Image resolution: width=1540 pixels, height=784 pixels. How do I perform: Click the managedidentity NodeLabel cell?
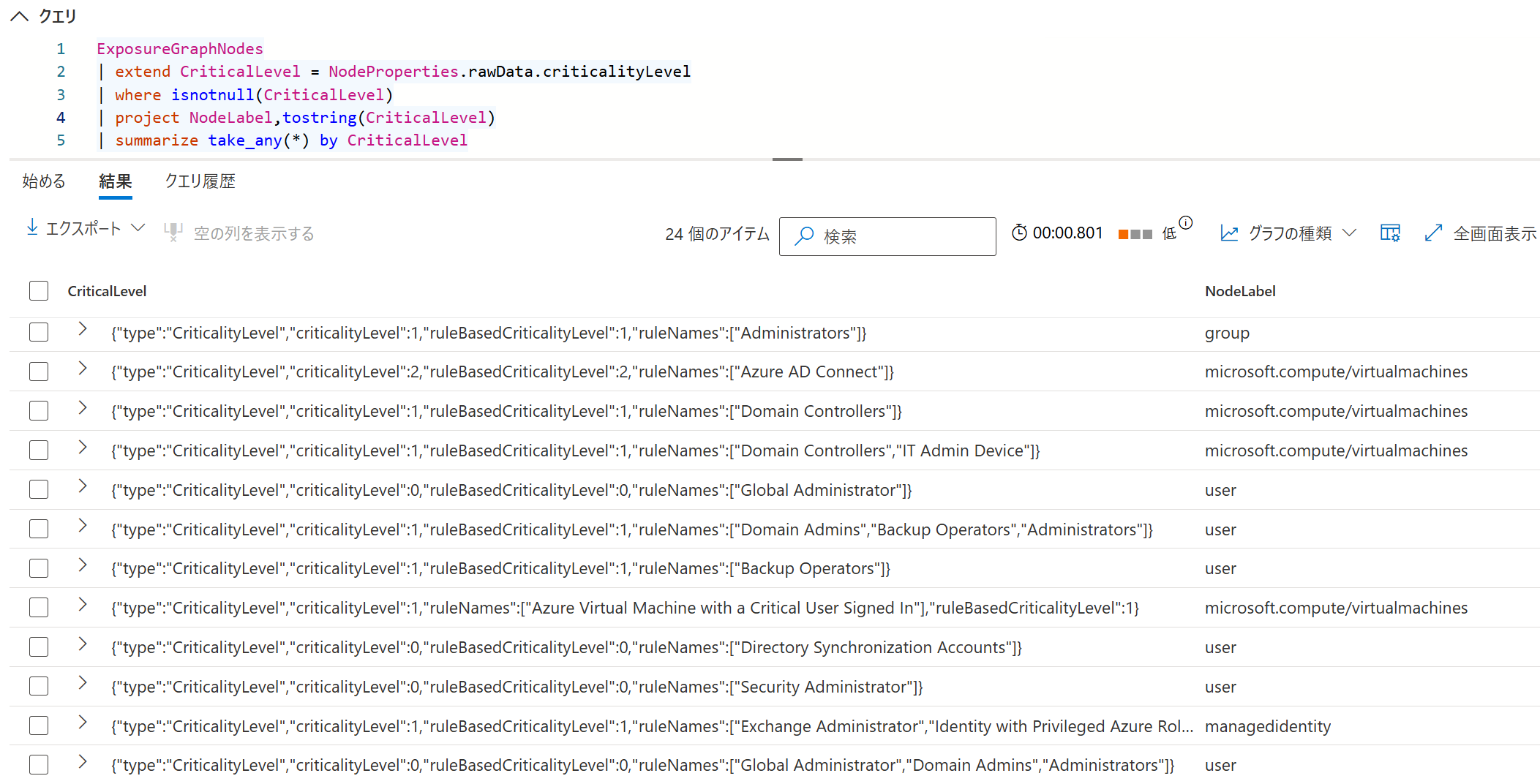(x=1268, y=726)
